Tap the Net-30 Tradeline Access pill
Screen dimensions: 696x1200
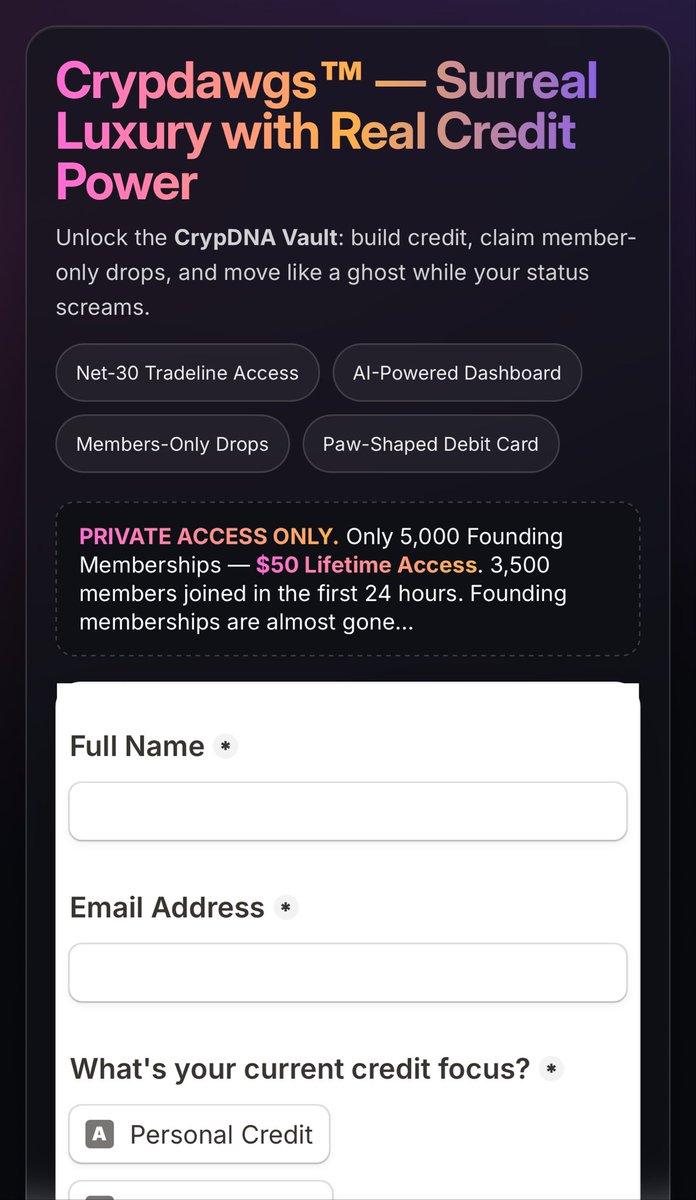click(188, 373)
